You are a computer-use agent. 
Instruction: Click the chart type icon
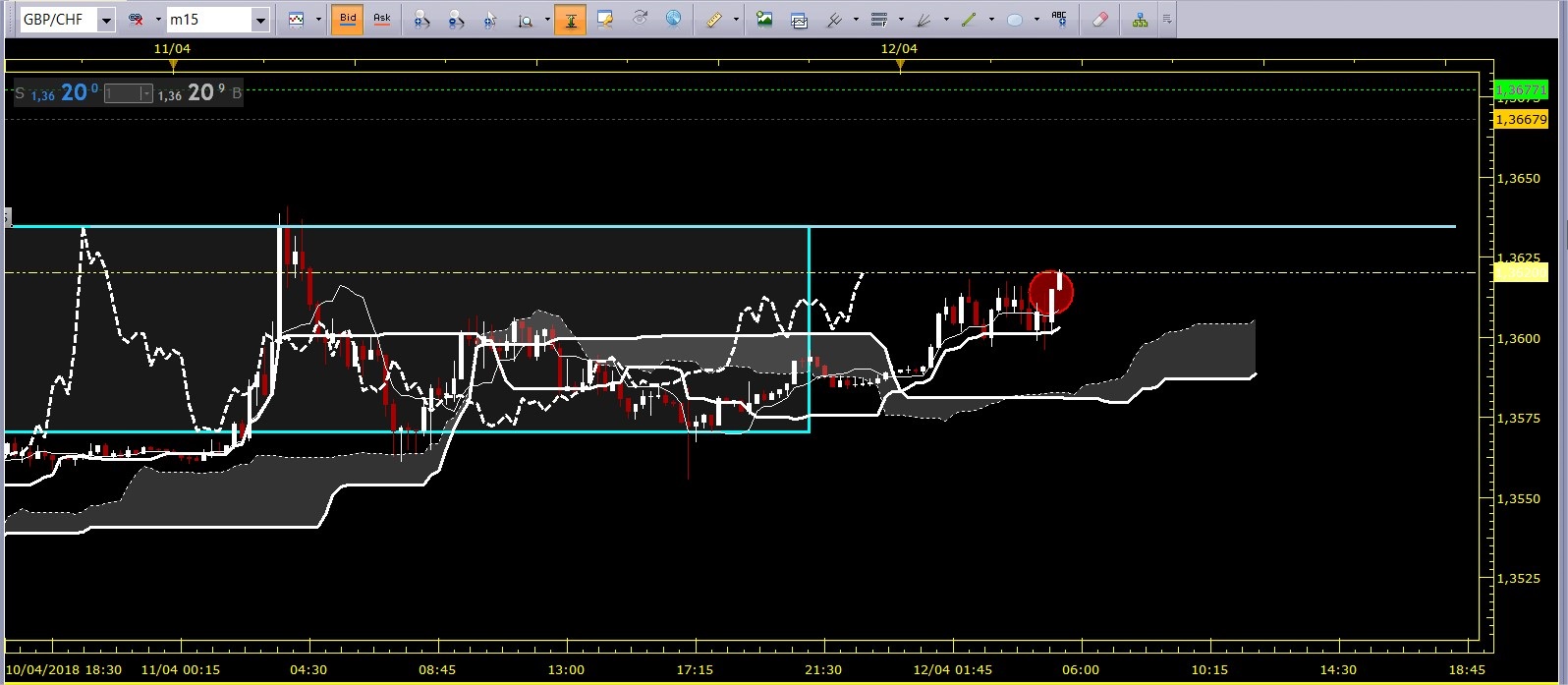coord(296,19)
